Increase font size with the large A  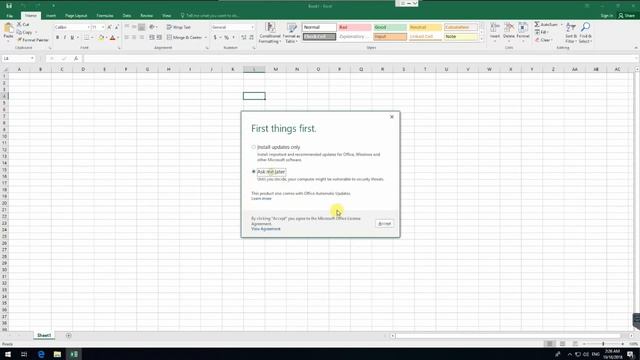[109, 27]
